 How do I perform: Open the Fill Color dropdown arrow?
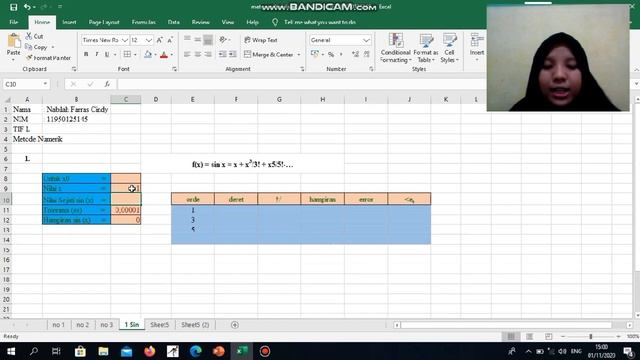156,55
